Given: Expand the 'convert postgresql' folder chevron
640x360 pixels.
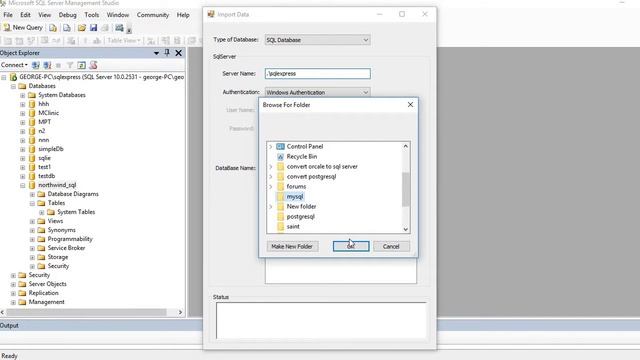Looking at the screenshot, I should pyautogui.click(x=270, y=176).
